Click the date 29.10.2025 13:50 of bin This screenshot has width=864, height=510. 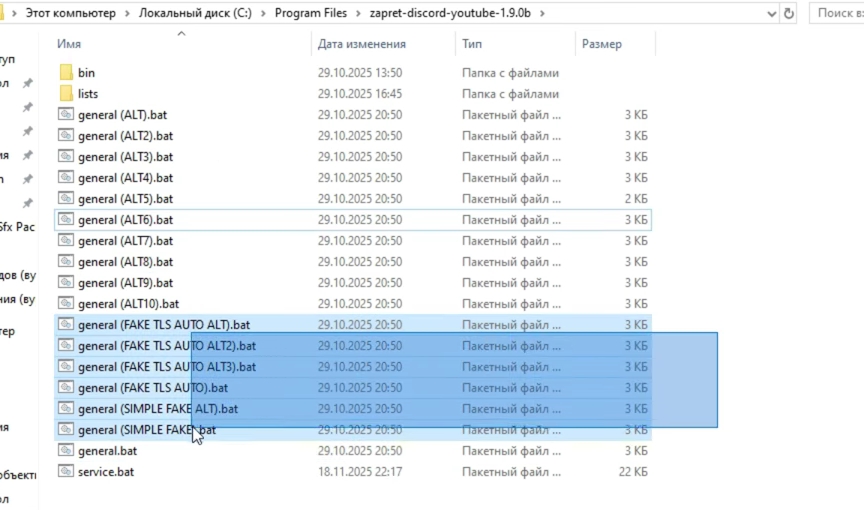coord(360,73)
